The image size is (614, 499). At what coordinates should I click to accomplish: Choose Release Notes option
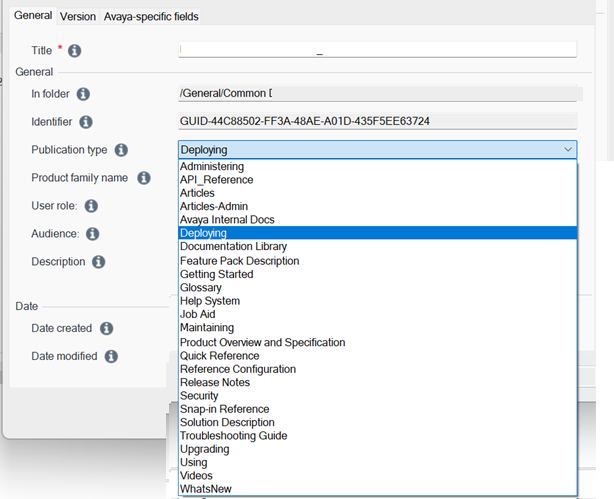377,382
